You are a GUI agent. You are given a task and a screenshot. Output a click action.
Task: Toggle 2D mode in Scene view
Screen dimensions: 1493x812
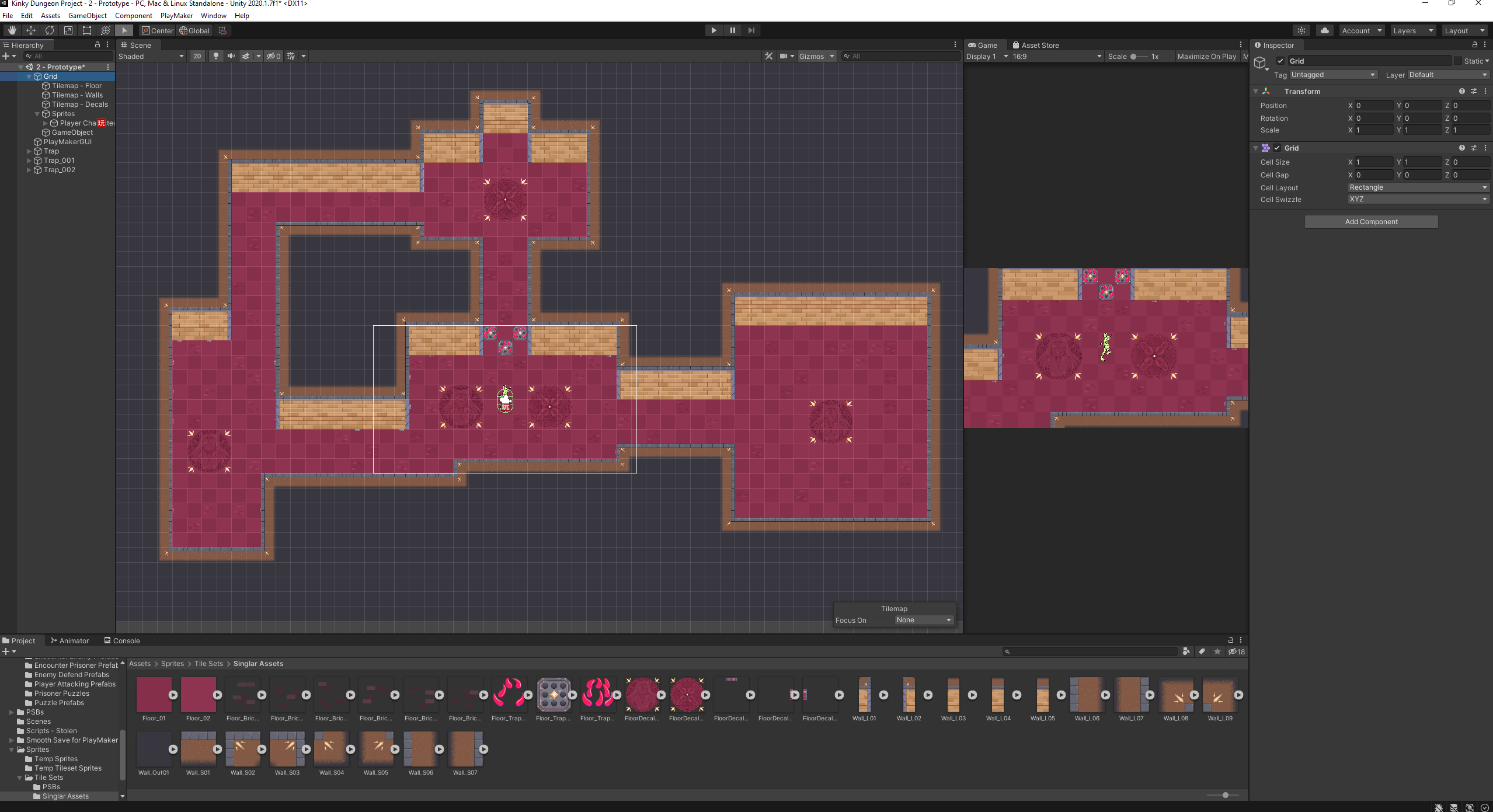(x=197, y=55)
